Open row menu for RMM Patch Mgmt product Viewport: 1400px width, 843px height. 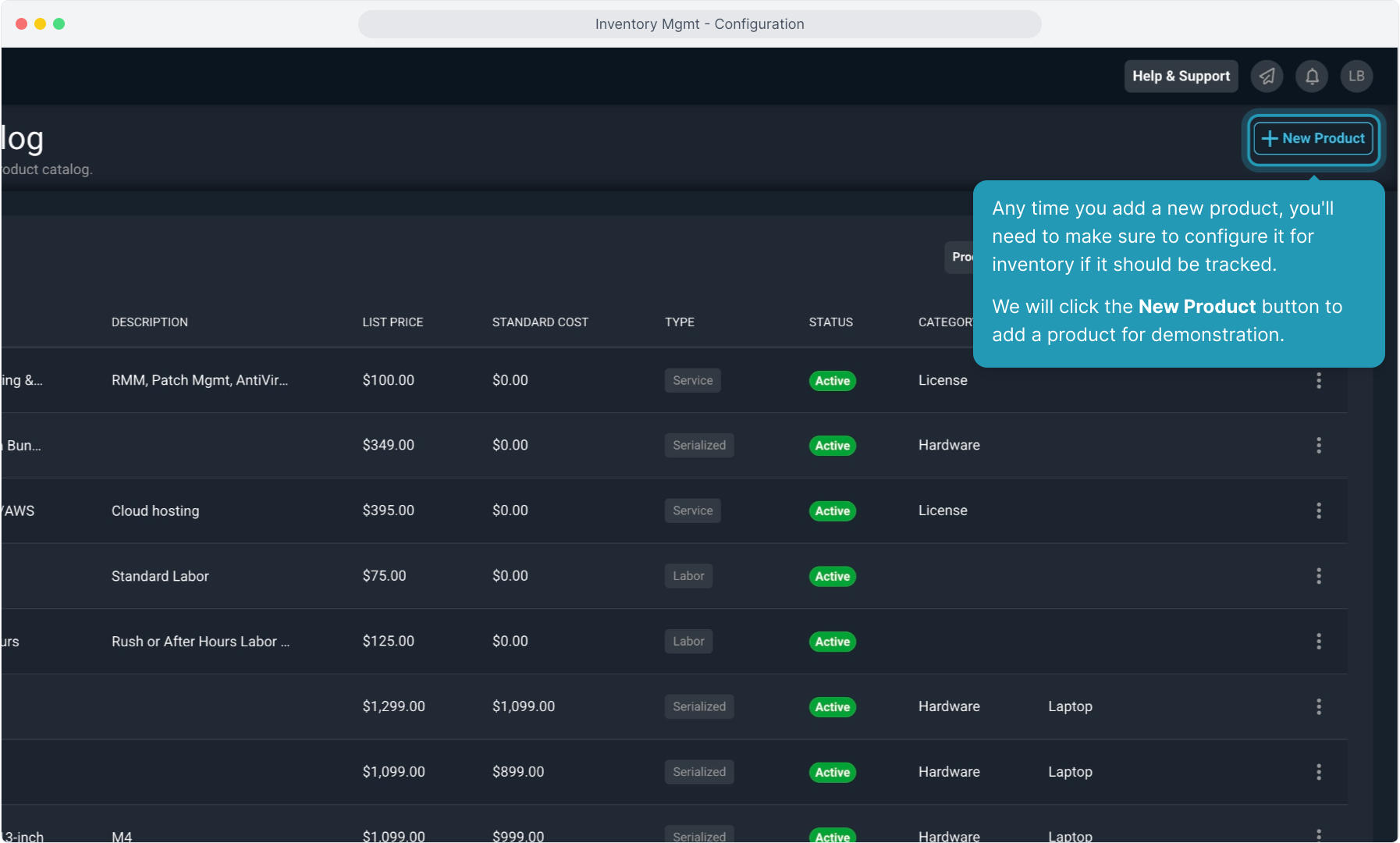pos(1318,381)
